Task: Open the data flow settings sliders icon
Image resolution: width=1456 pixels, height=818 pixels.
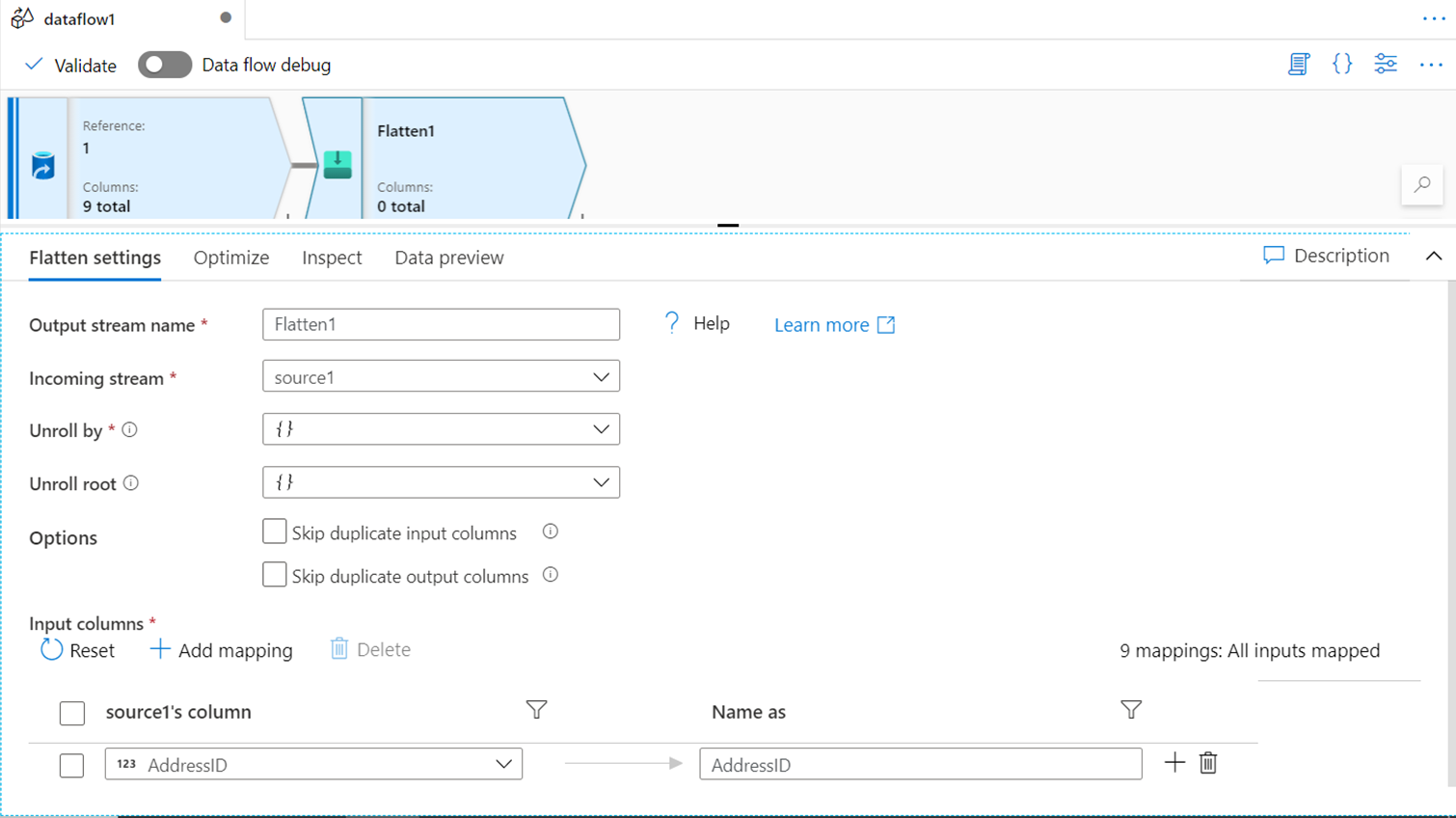Action: pyautogui.click(x=1386, y=65)
